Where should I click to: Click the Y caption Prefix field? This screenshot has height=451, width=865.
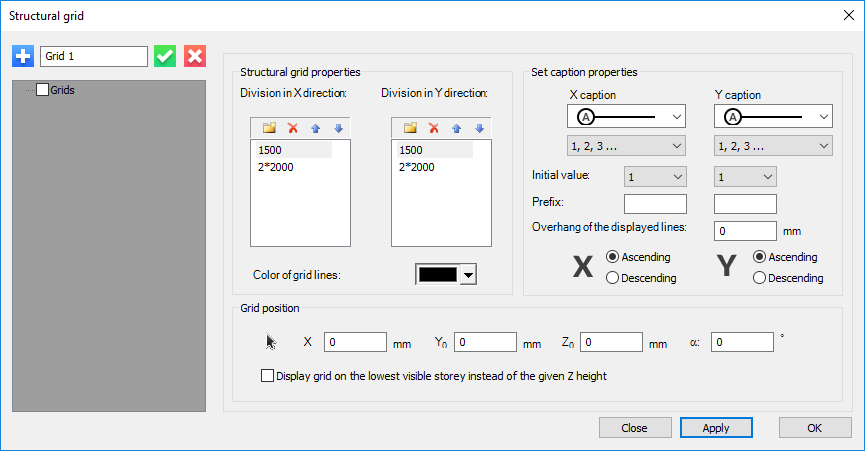[745, 203]
